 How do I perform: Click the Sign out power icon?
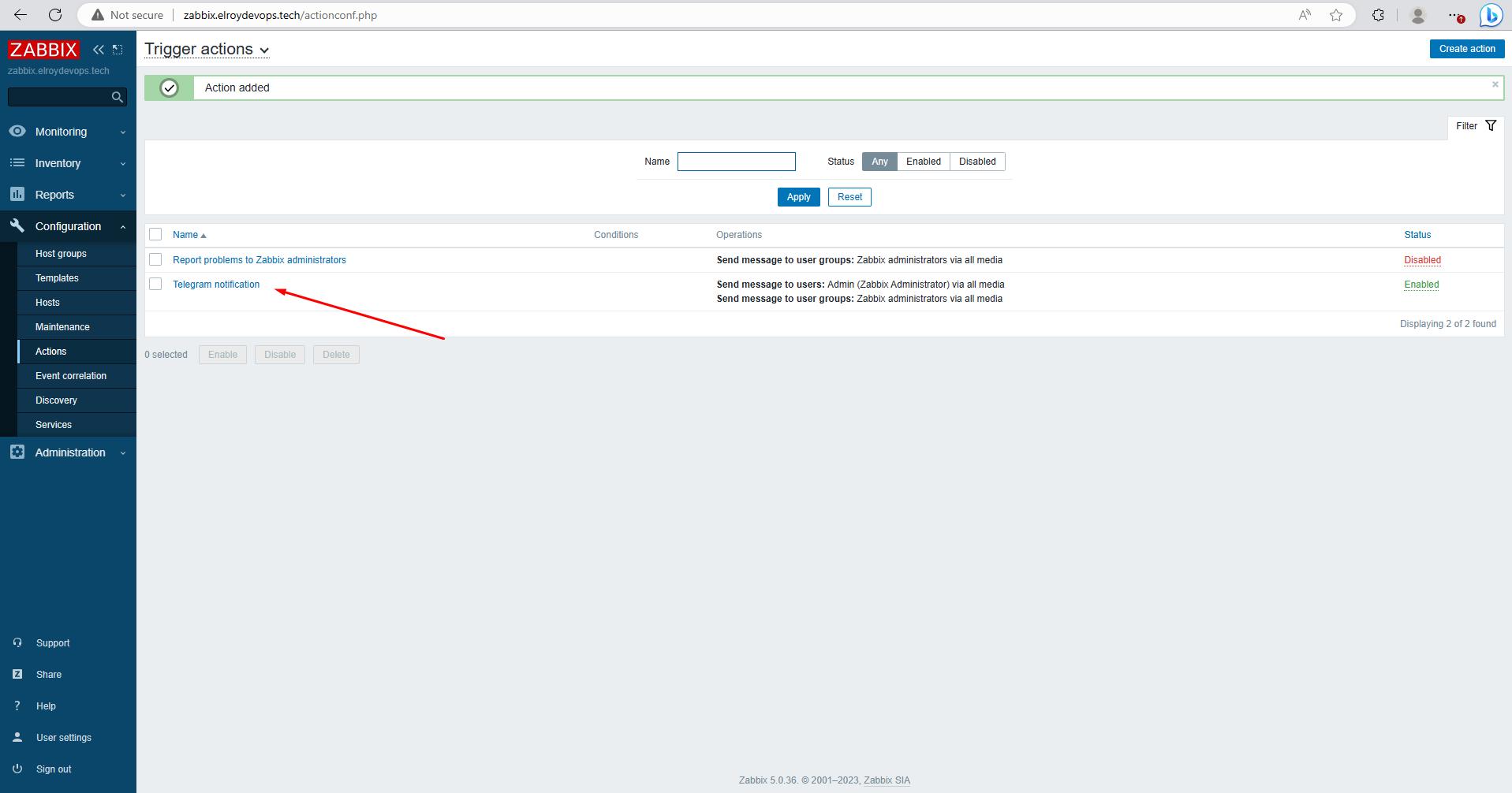[17, 769]
